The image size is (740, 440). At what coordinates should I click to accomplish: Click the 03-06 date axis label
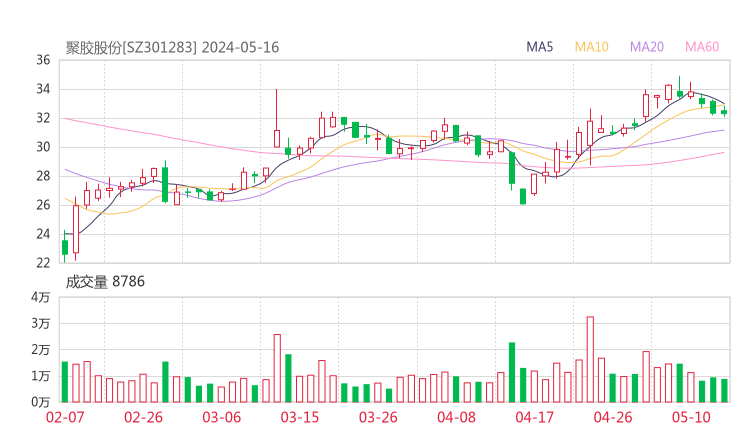coord(221,417)
